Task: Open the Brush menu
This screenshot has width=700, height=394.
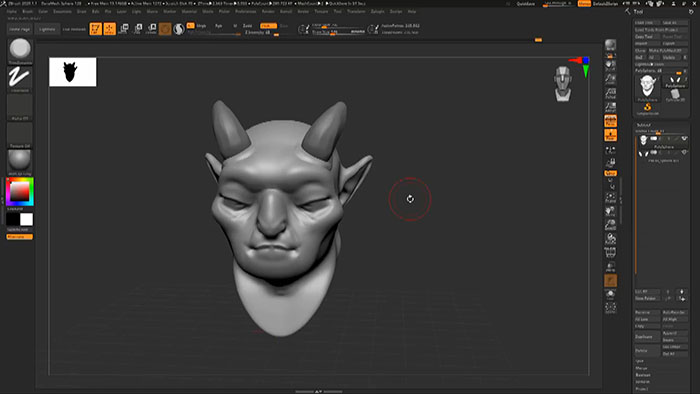Action: pyautogui.click(x=28, y=11)
